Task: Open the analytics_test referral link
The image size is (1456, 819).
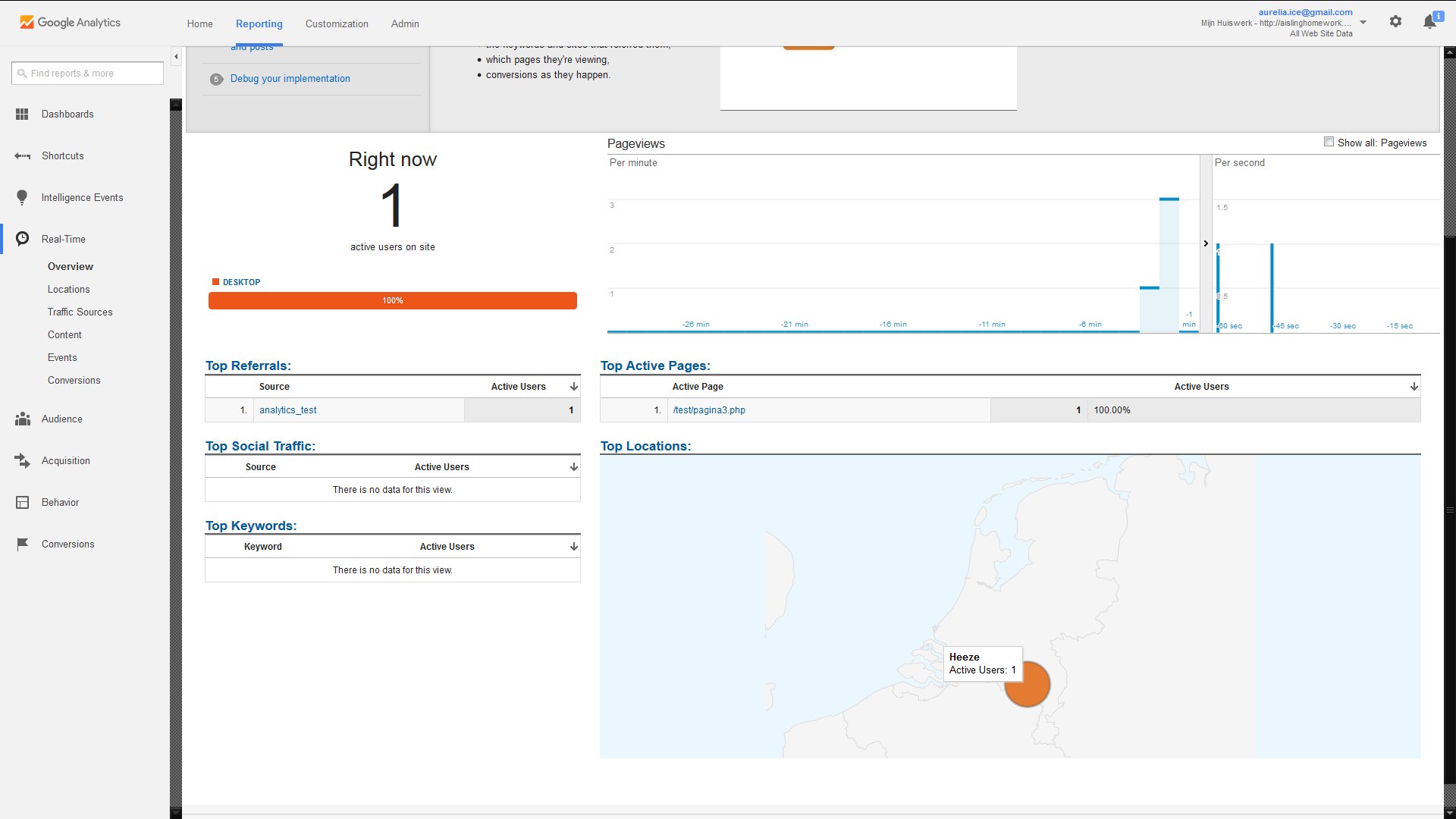Action: coord(288,410)
